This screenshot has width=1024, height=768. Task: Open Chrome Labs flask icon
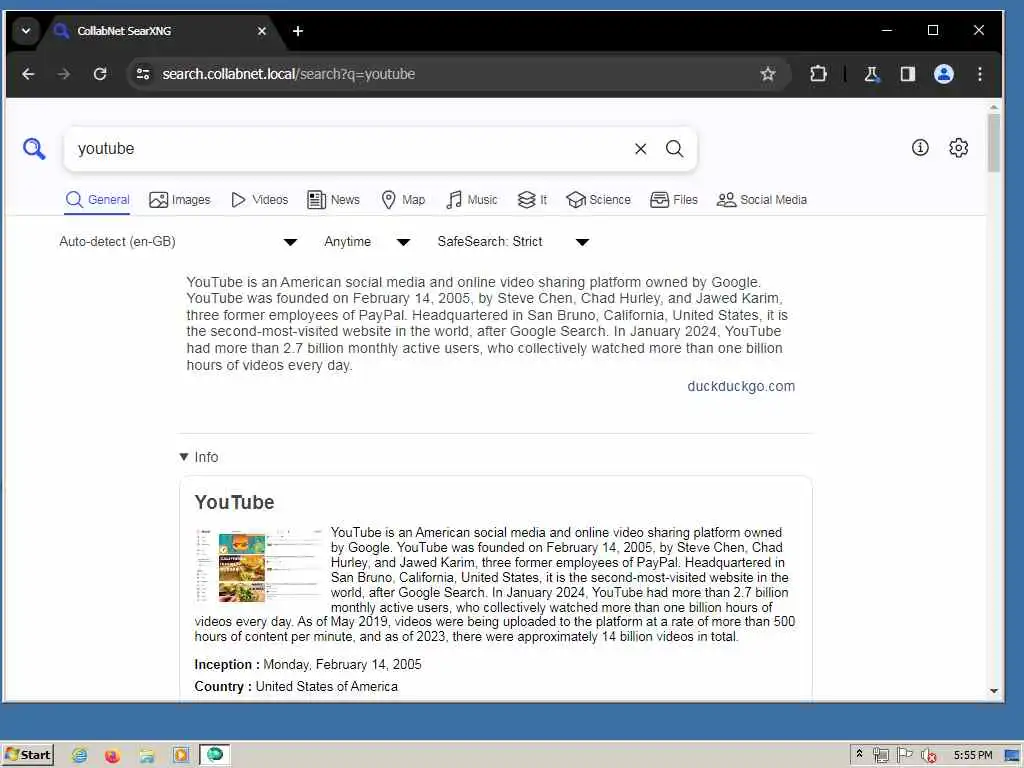pos(872,74)
